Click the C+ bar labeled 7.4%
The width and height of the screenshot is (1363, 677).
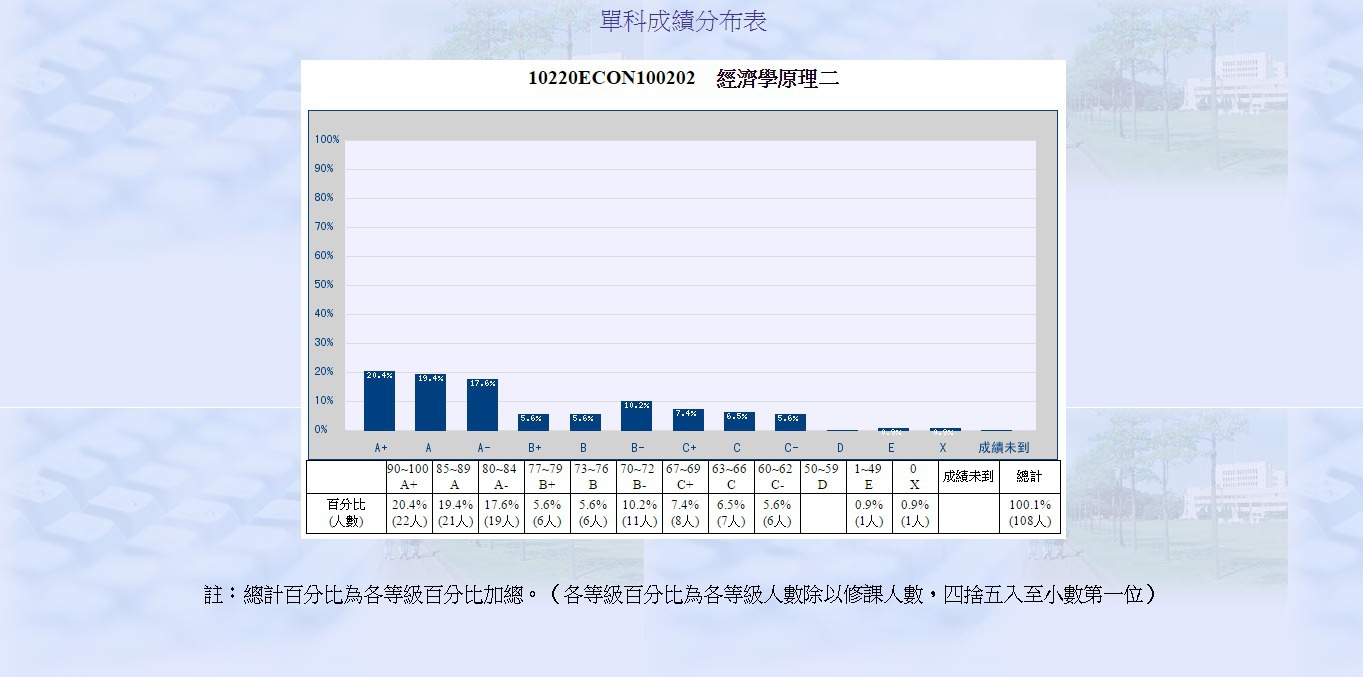pos(688,420)
